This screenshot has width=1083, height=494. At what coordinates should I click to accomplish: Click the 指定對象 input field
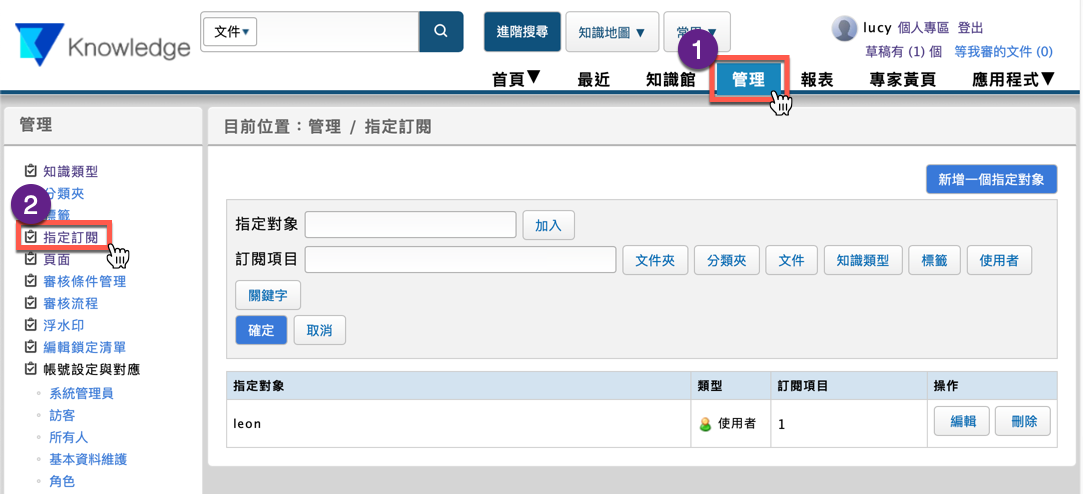[410, 225]
